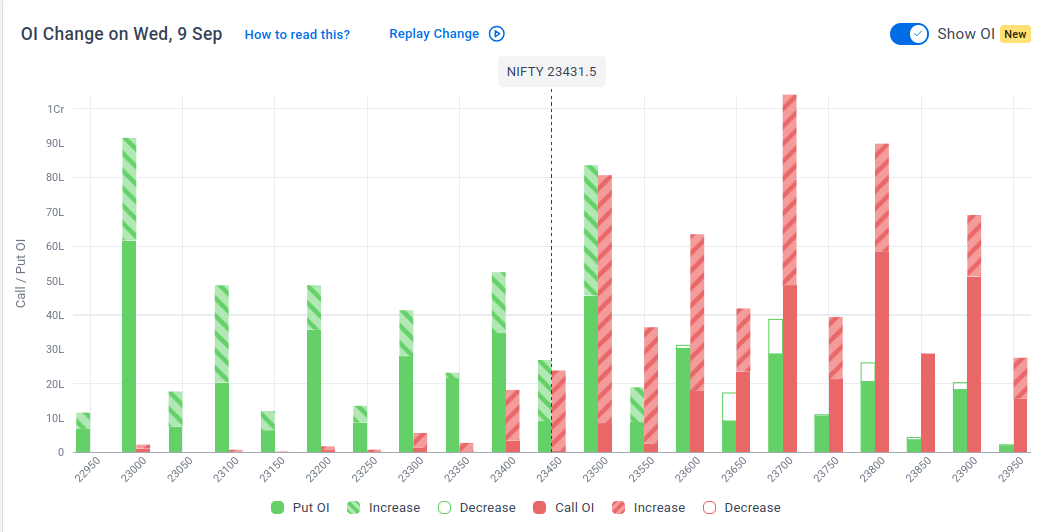This screenshot has height=532, width=1042.
Task: Click the green put bar at 23100
Action: pyautogui.click(x=222, y=369)
